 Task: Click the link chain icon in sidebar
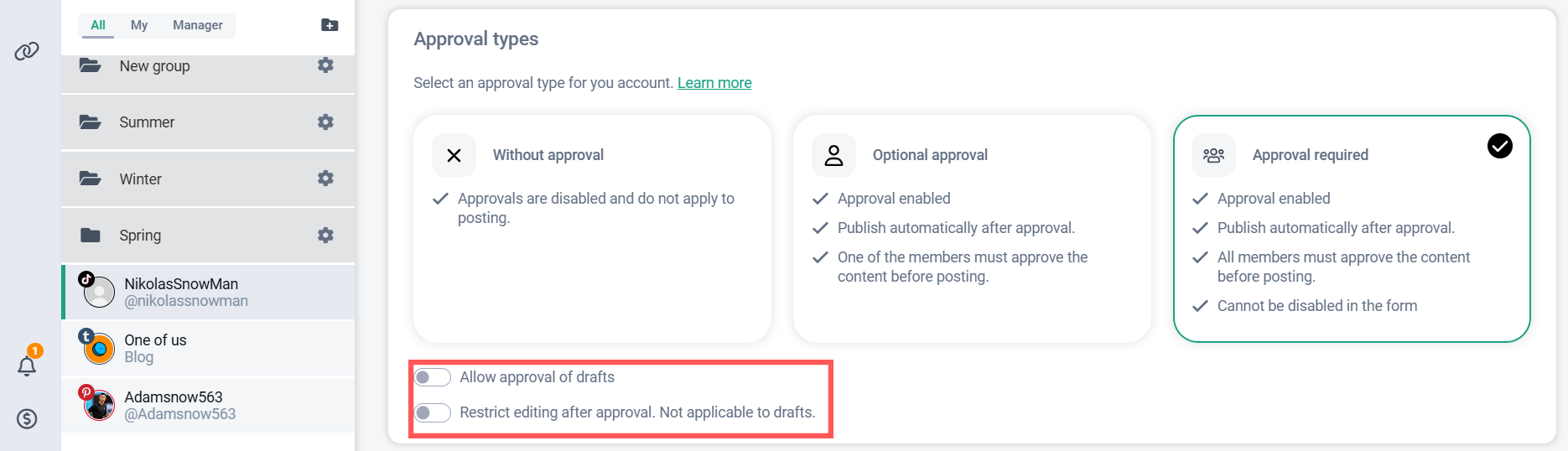click(27, 51)
